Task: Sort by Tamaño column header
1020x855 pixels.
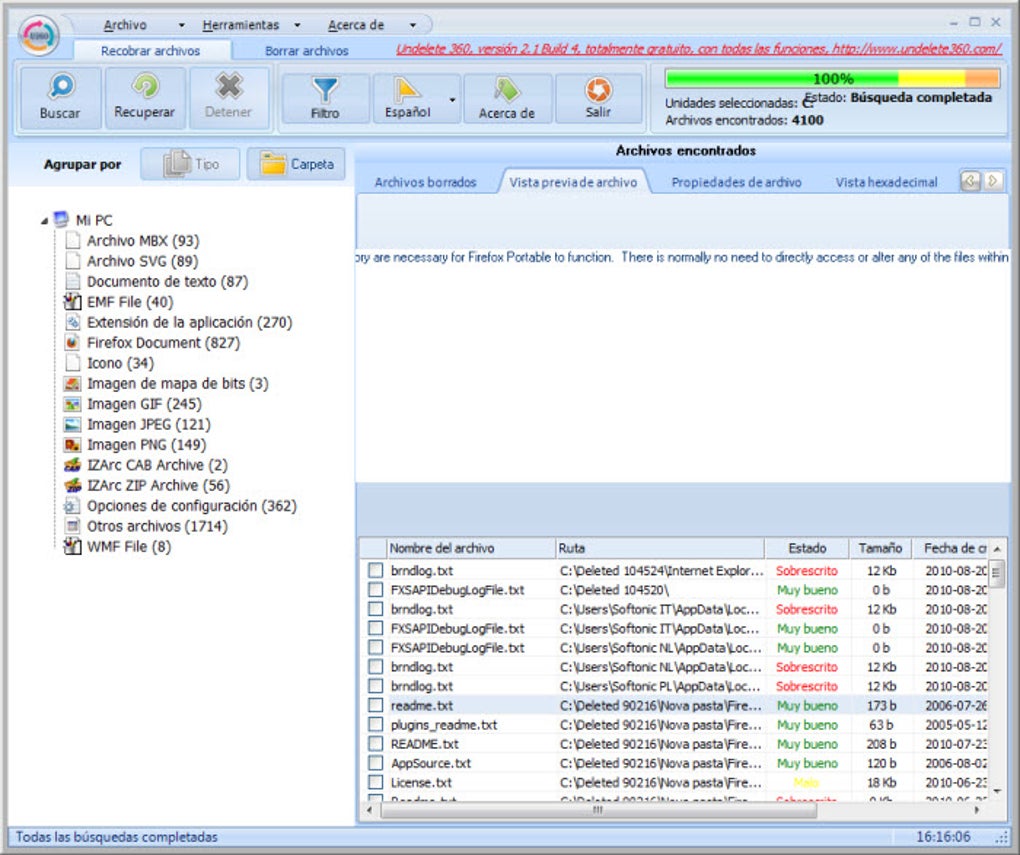Action: pos(880,548)
